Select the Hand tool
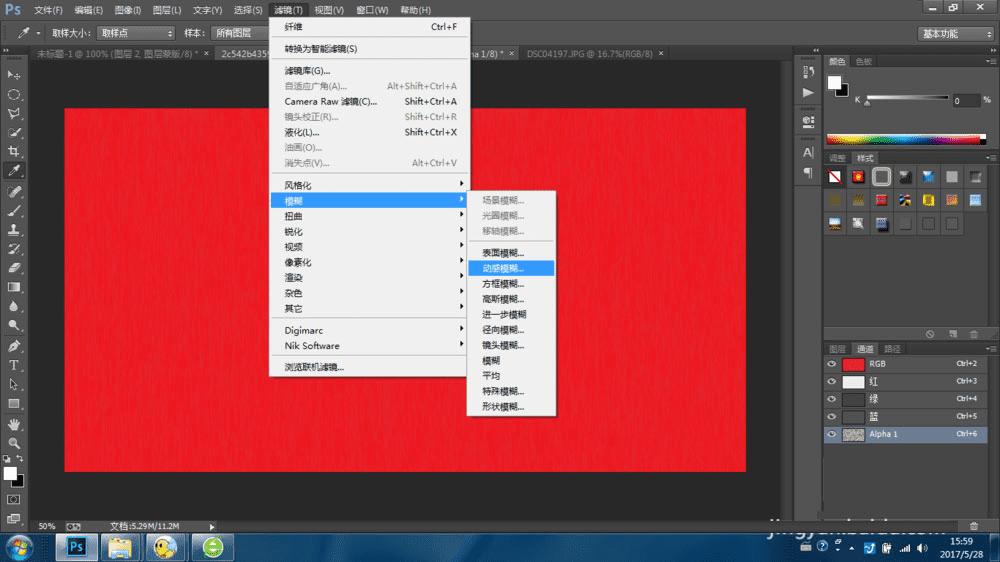This screenshot has width=1000, height=562. (13, 424)
